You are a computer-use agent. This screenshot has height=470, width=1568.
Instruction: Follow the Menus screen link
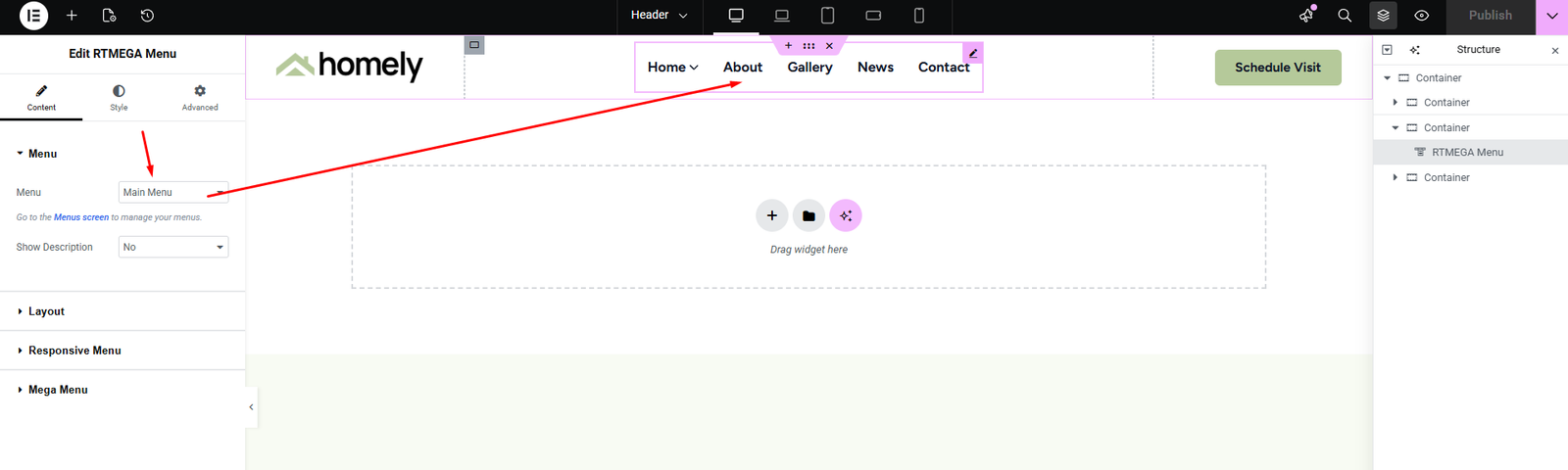tap(81, 217)
